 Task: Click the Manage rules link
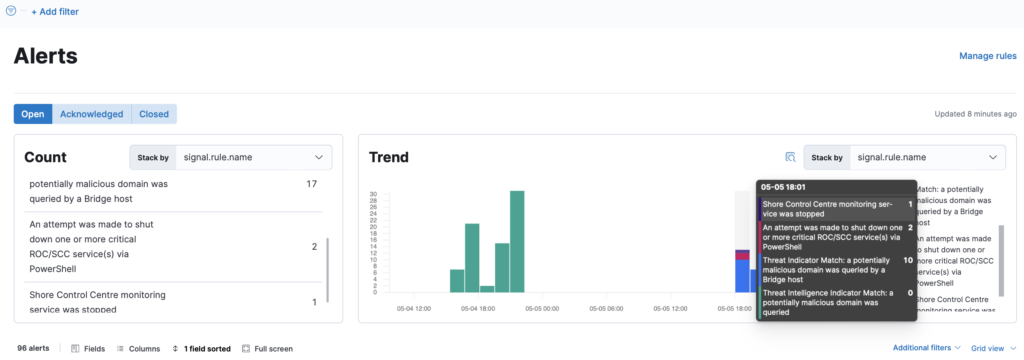coord(987,56)
